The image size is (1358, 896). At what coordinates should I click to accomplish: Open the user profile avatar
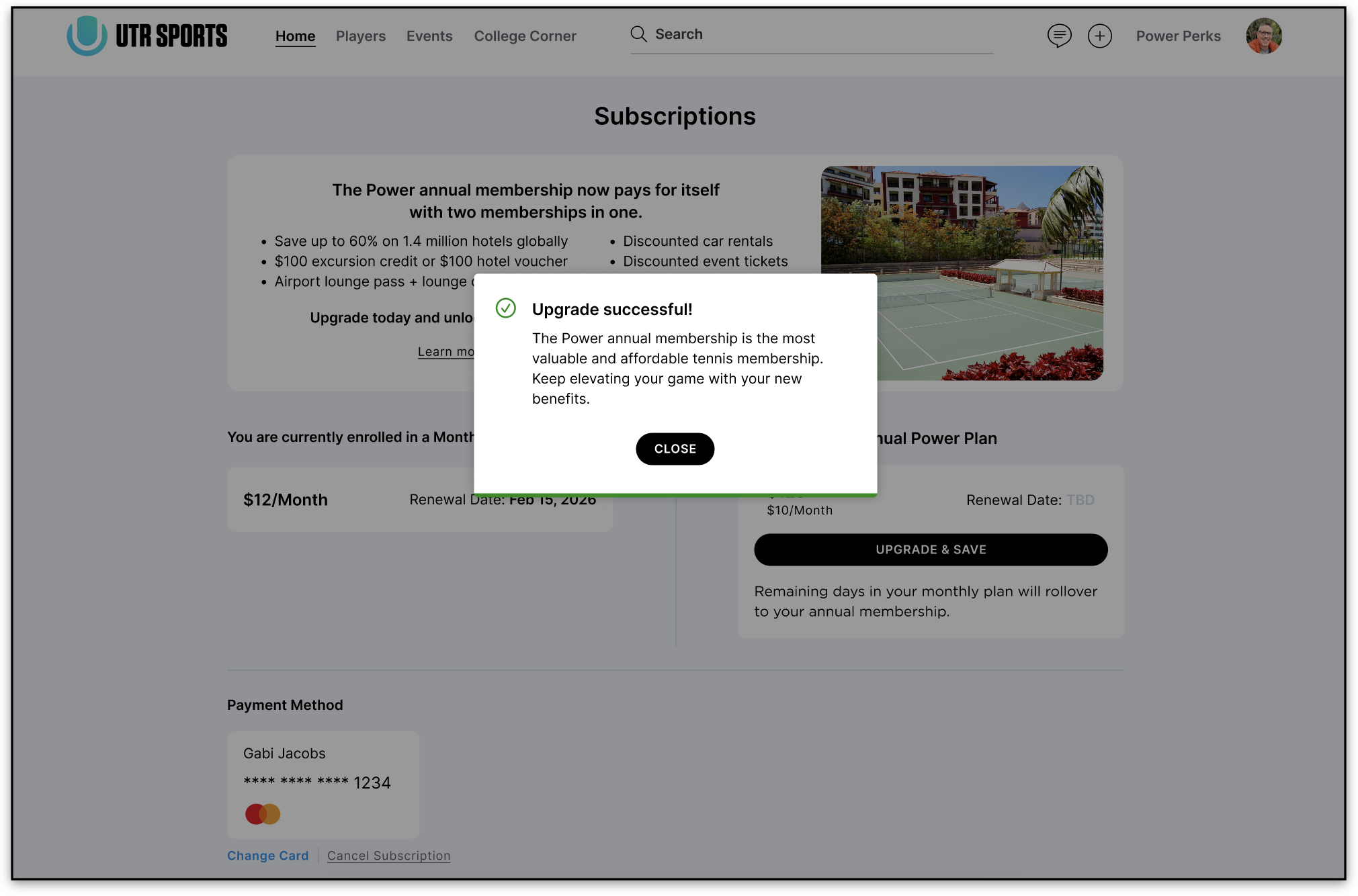click(x=1263, y=36)
